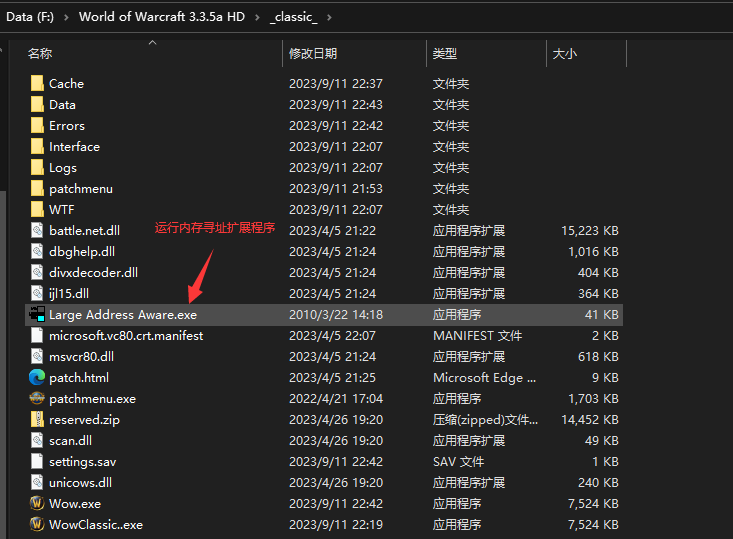Viewport: 733px width, 539px height.
Task: Expand the chevron after _classic_
Action: [x=330, y=17]
